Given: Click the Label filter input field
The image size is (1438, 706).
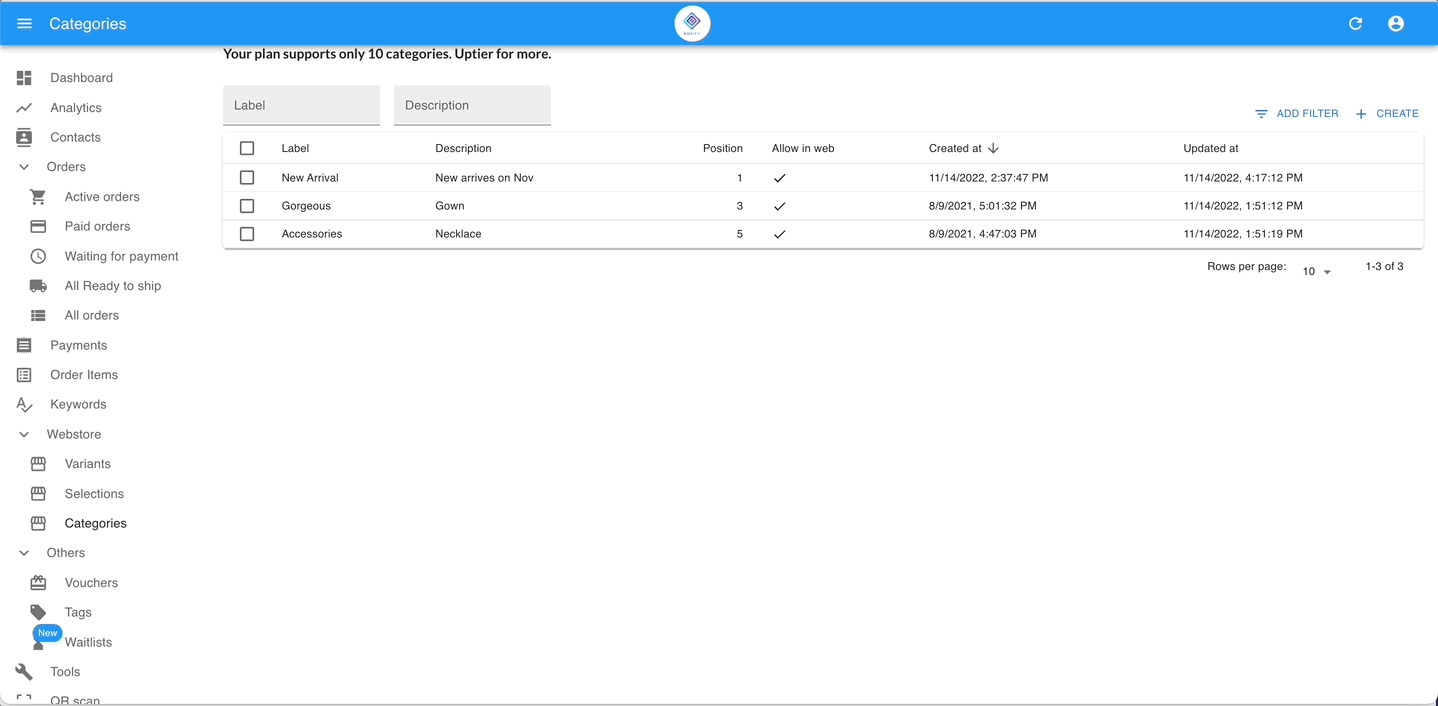Looking at the screenshot, I should pyautogui.click(x=301, y=104).
